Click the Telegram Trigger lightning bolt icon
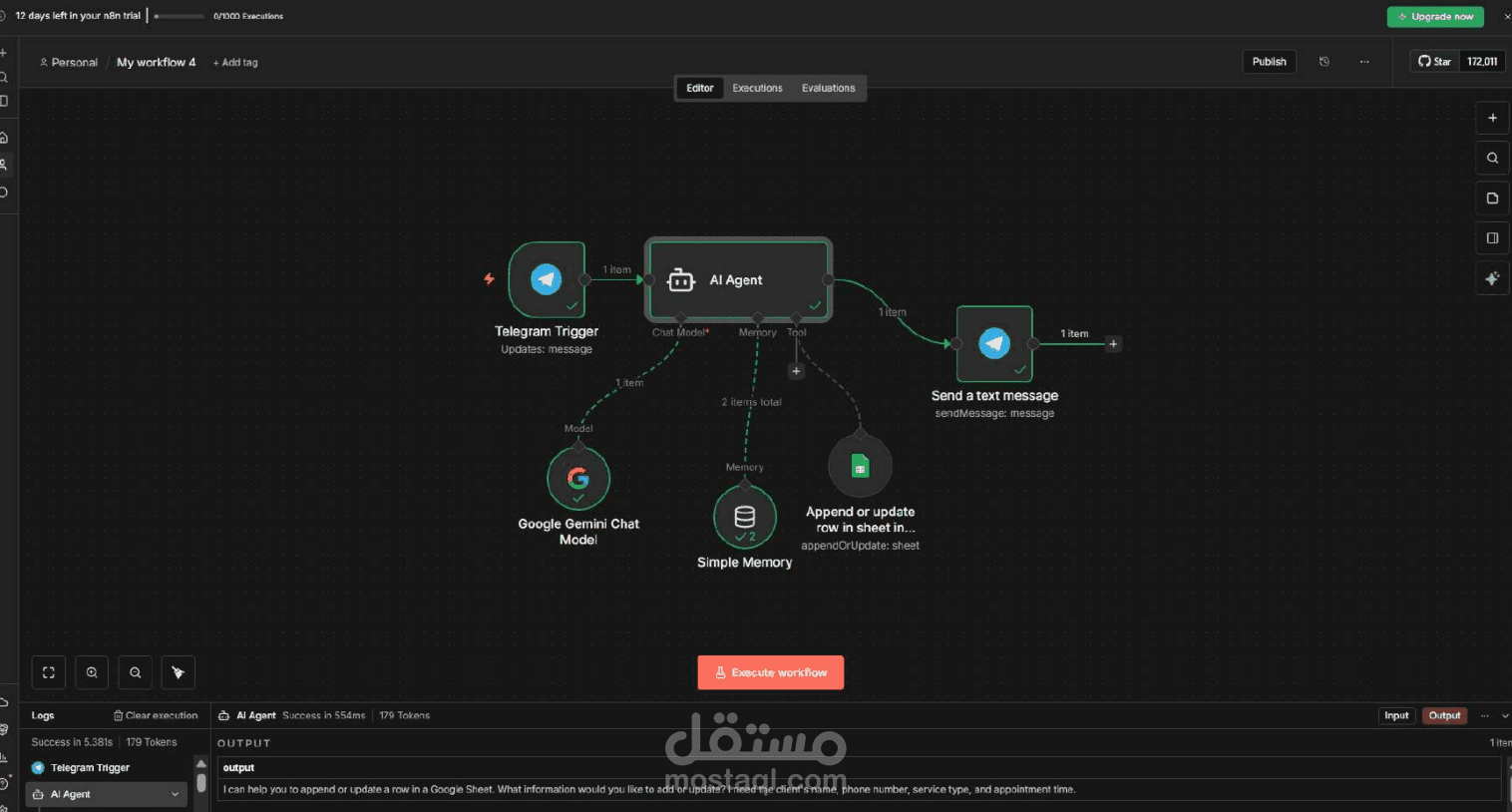The width and height of the screenshot is (1512, 812). [489, 279]
